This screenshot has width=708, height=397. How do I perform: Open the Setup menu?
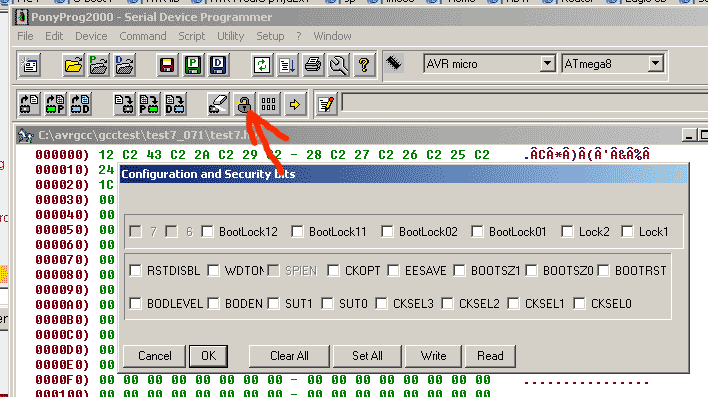click(270, 36)
